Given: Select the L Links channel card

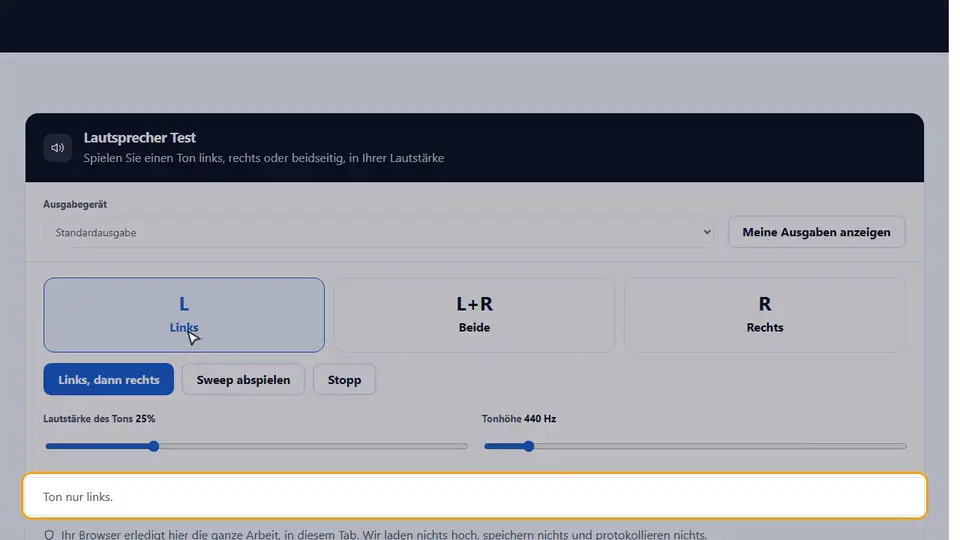Looking at the screenshot, I should pos(184,315).
